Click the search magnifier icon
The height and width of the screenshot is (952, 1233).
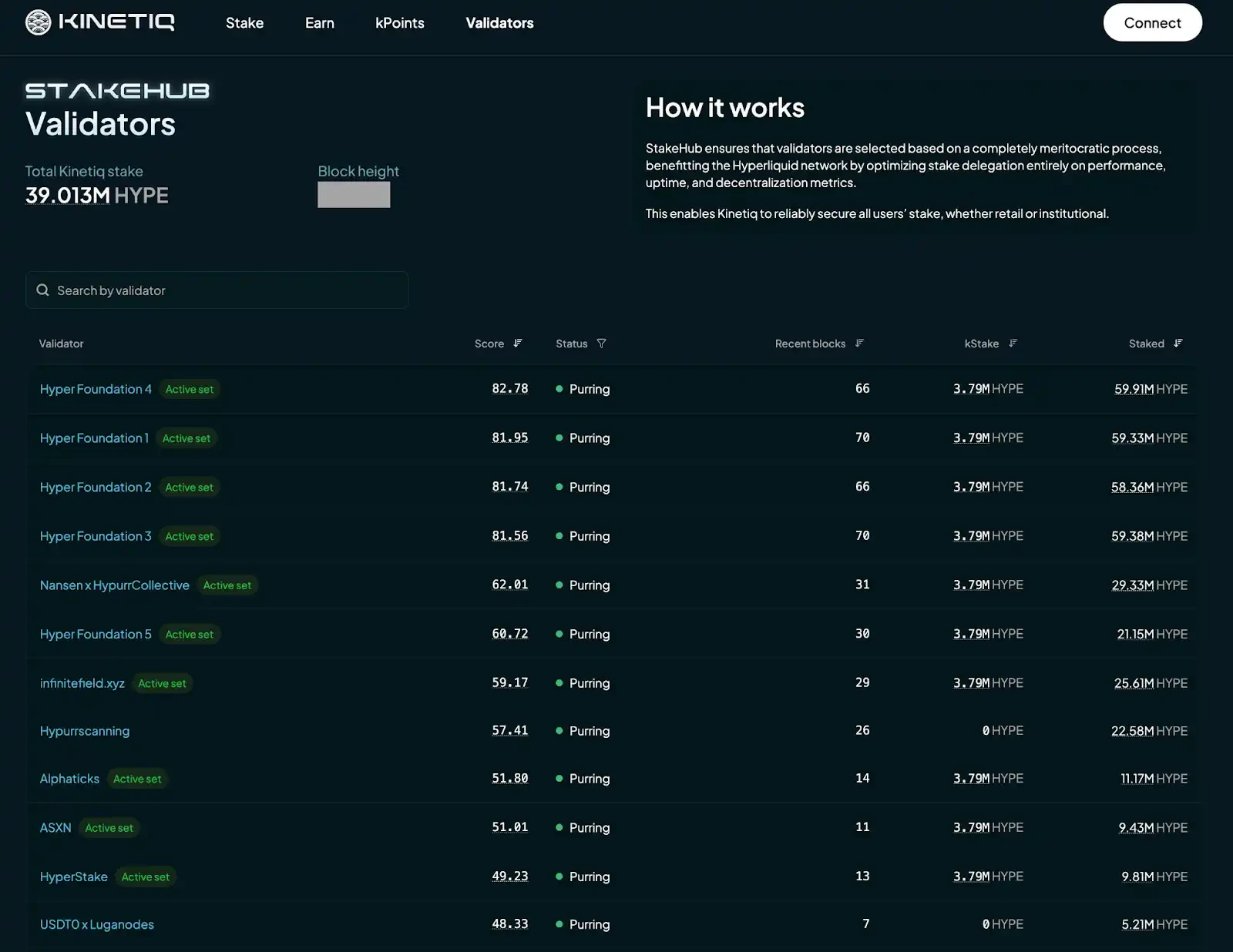43,290
